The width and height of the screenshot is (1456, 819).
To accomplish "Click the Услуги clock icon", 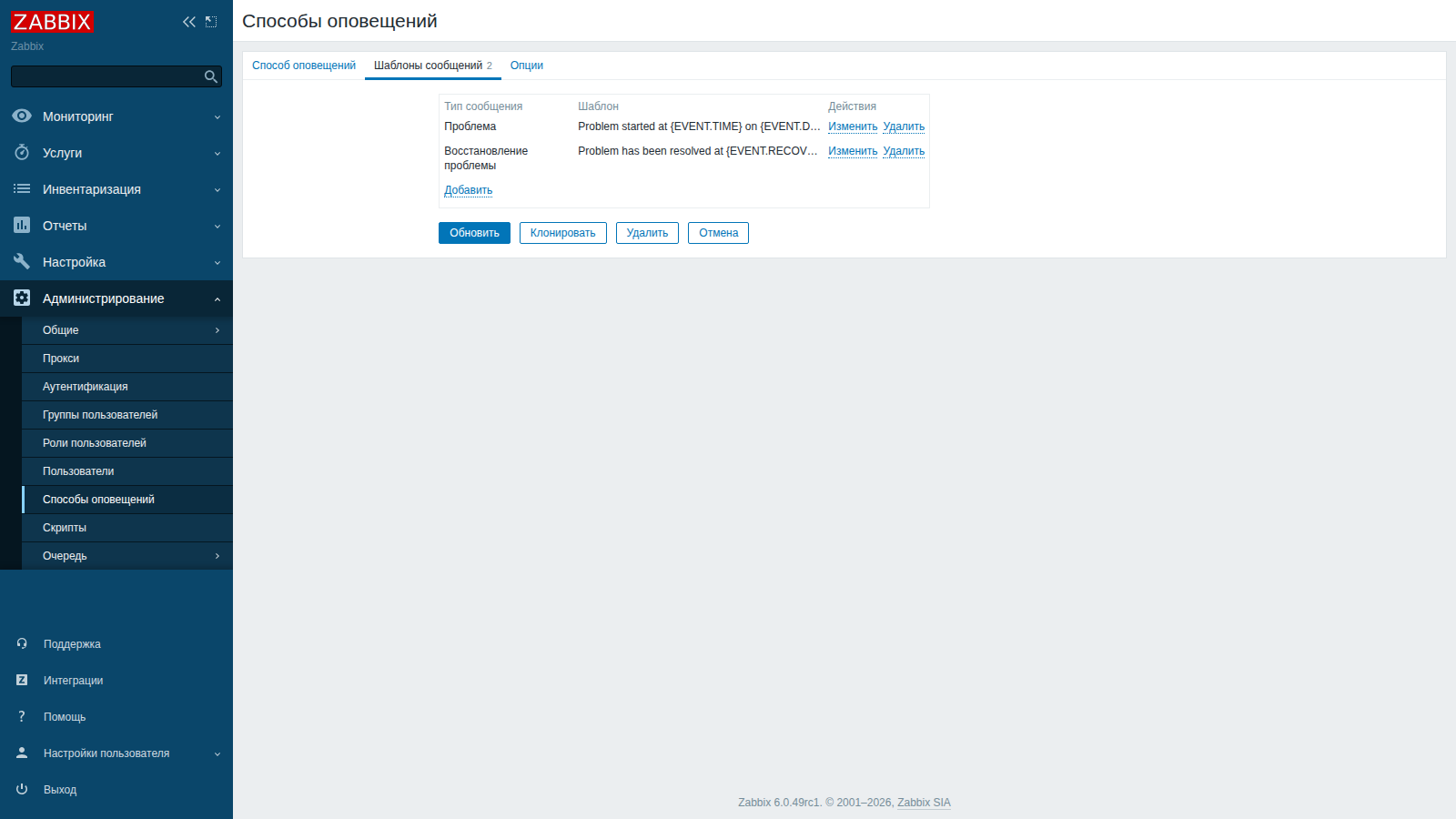I will 22,152.
